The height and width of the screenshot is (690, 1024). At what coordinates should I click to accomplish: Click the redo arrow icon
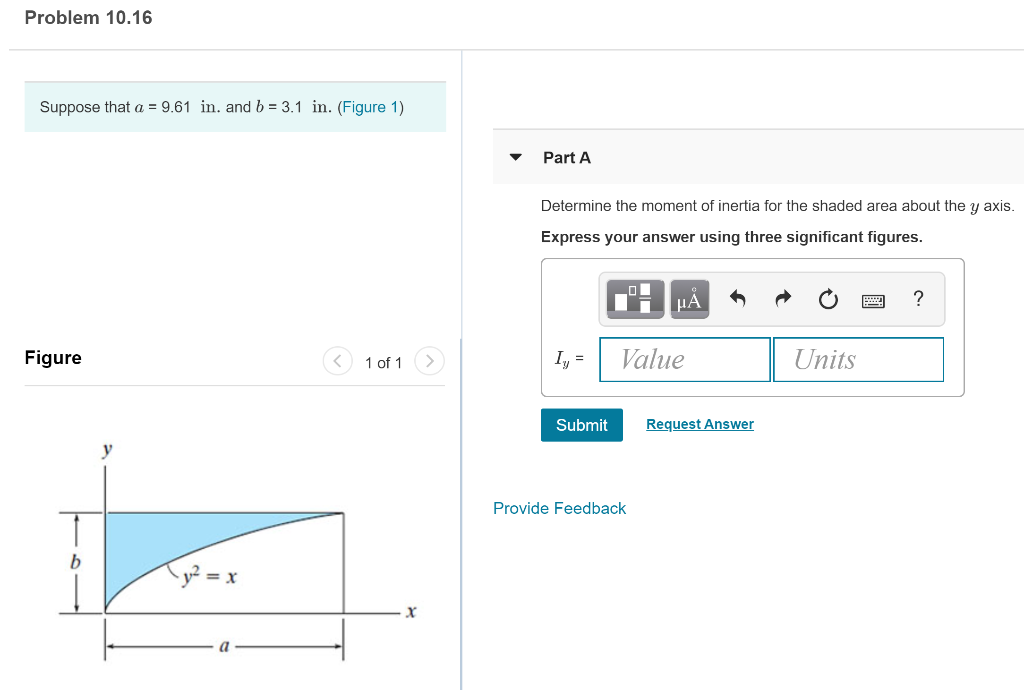pyautogui.click(x=782, y=298)
